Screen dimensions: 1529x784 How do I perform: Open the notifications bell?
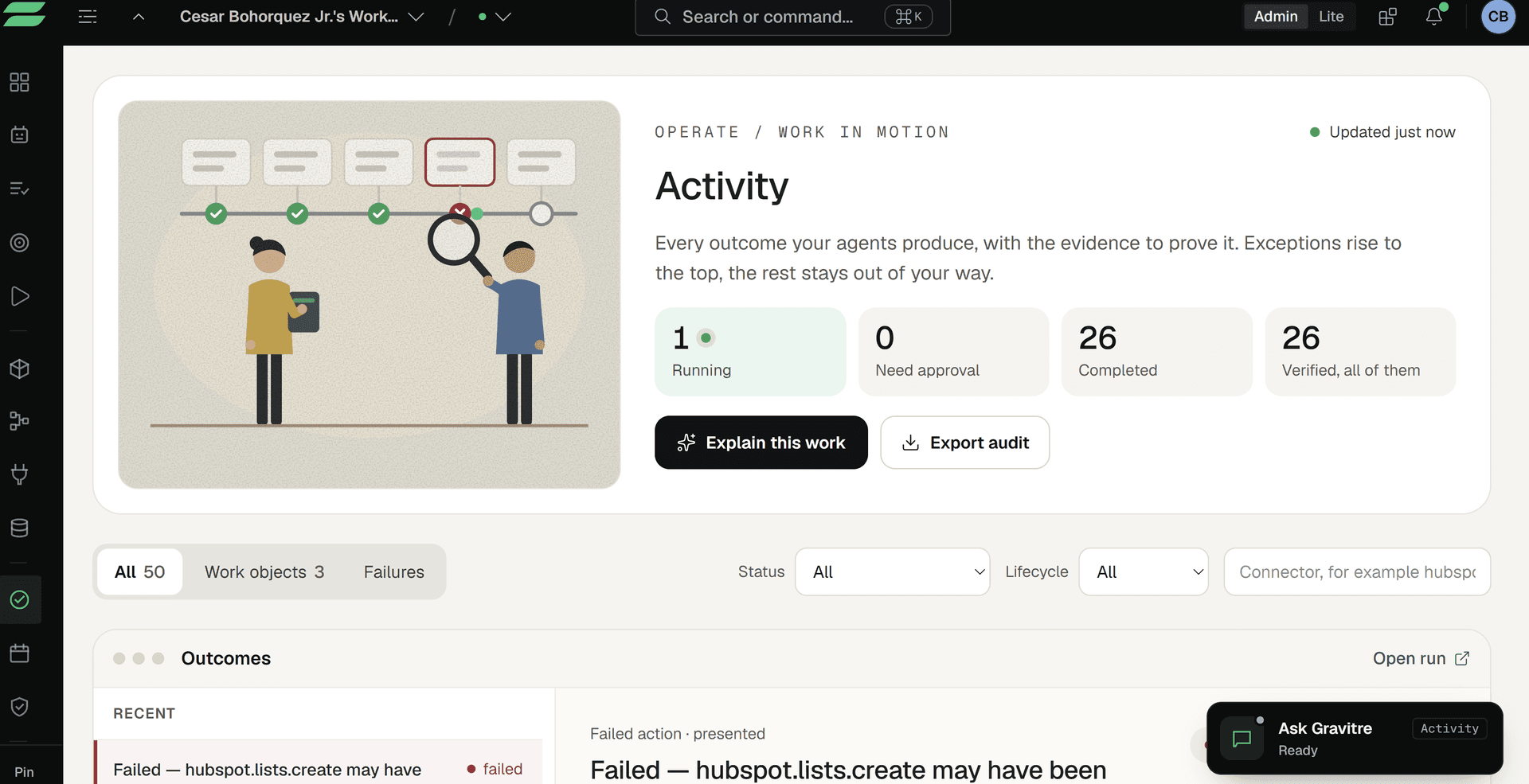pos(1434,16)
